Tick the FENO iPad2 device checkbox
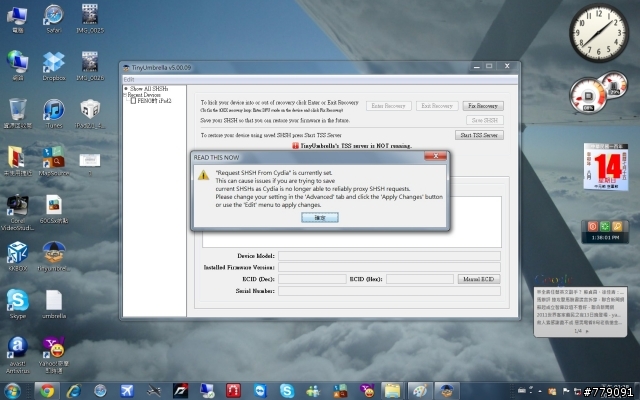This screenshot has width=640, height=400. tap(133, 100)
